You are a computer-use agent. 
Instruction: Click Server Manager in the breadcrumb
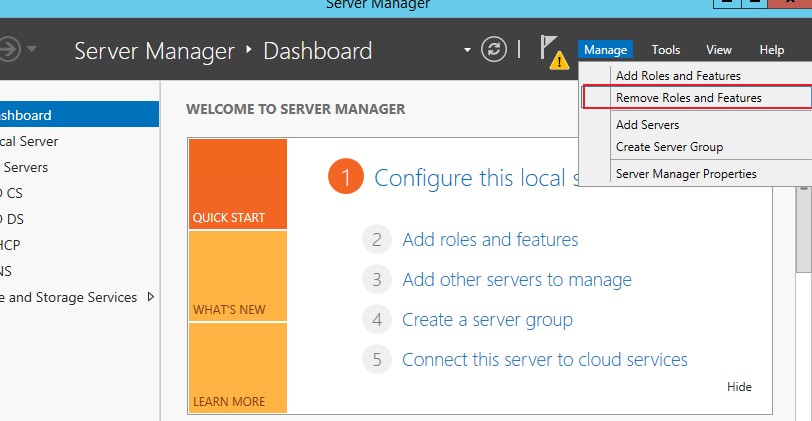point(154,51)
